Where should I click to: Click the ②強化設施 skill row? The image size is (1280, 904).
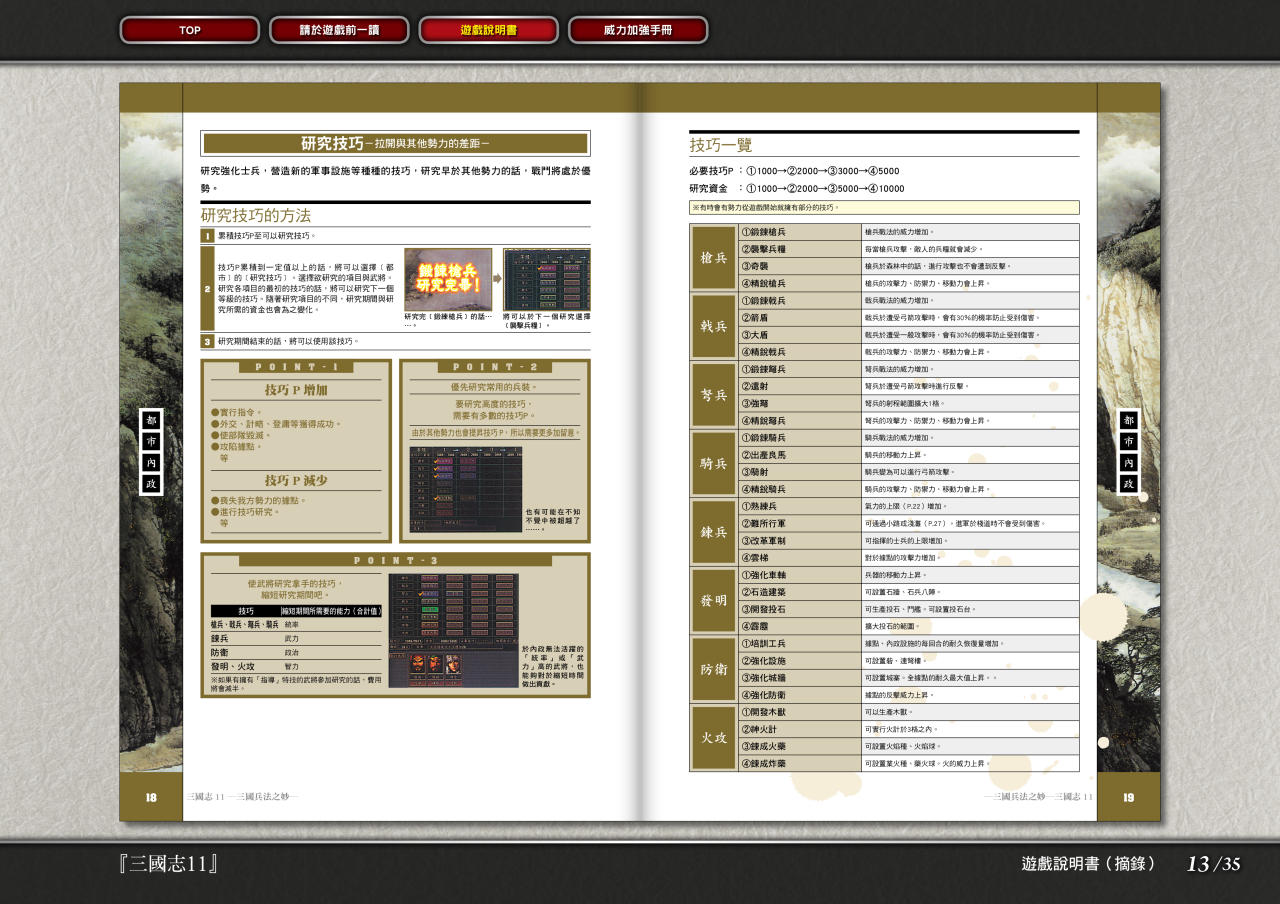click(908, 661)
